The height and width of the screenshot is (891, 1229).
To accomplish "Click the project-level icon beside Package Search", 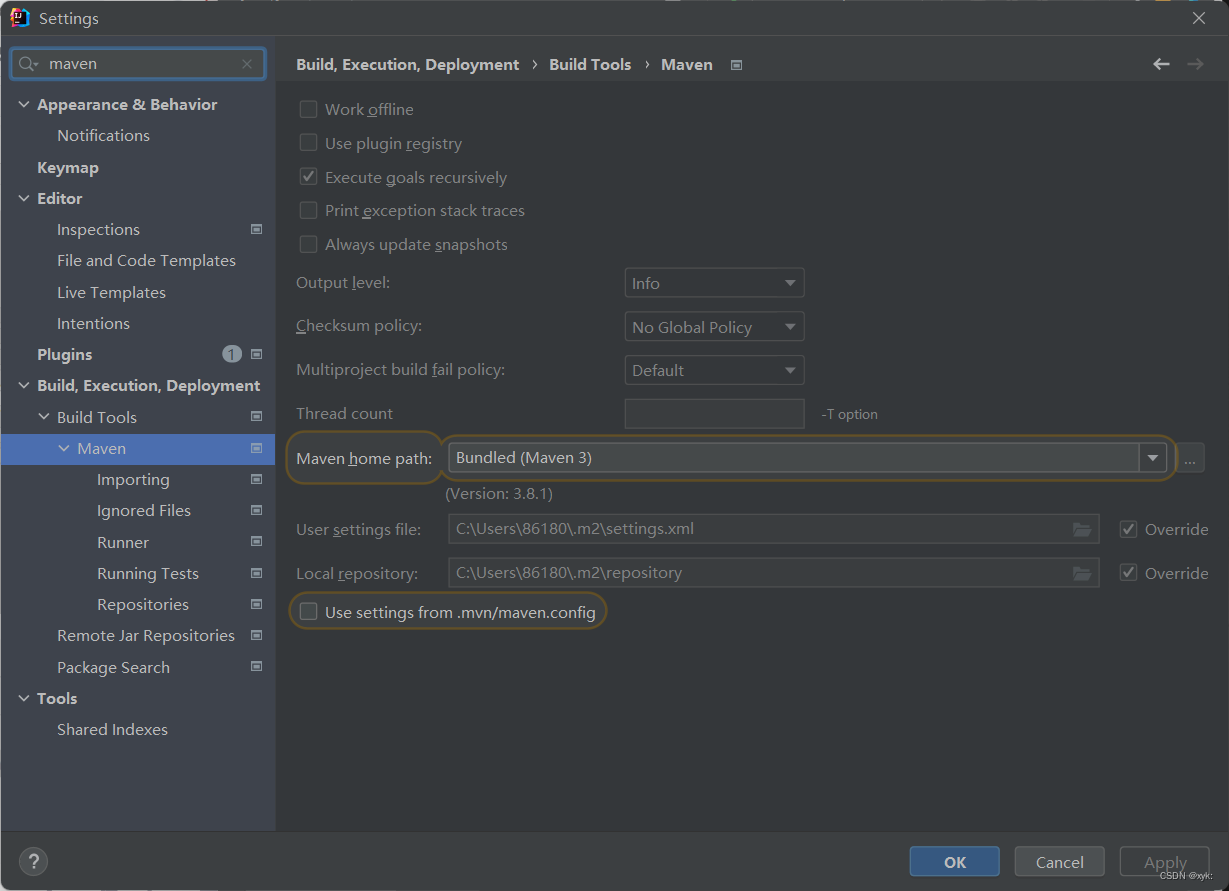I will [256, 667].
